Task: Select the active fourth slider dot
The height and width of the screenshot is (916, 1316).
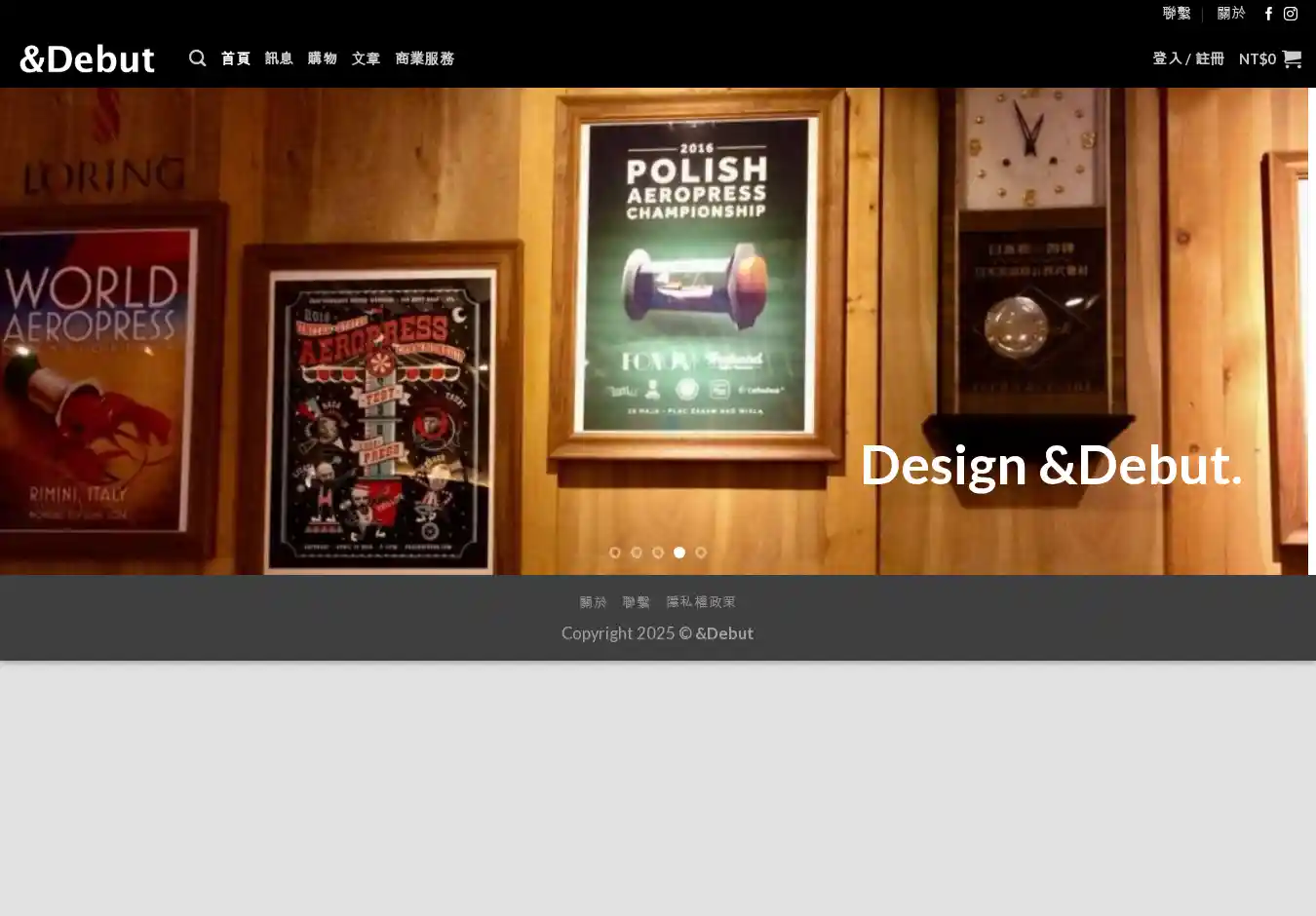Action: tap(679, 553)
